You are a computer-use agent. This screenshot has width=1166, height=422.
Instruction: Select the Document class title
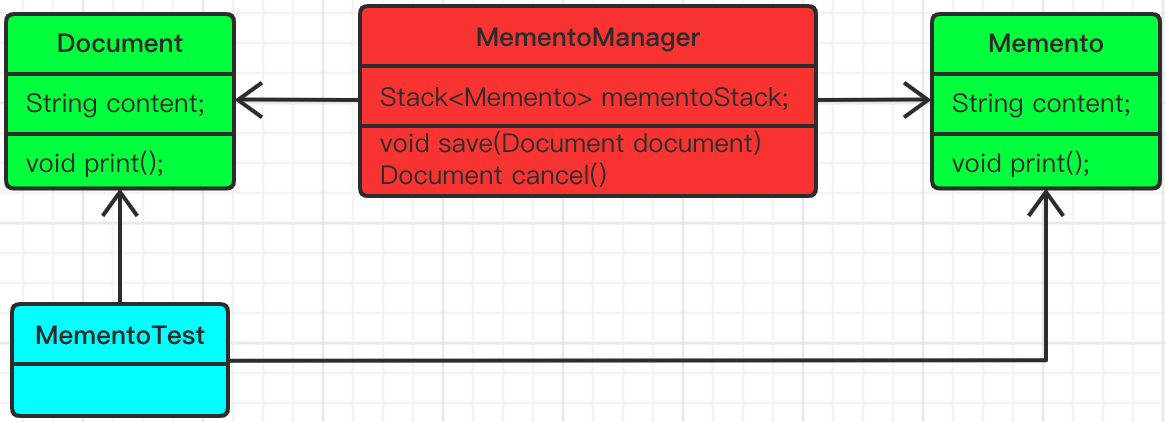[x=120, y=43]
